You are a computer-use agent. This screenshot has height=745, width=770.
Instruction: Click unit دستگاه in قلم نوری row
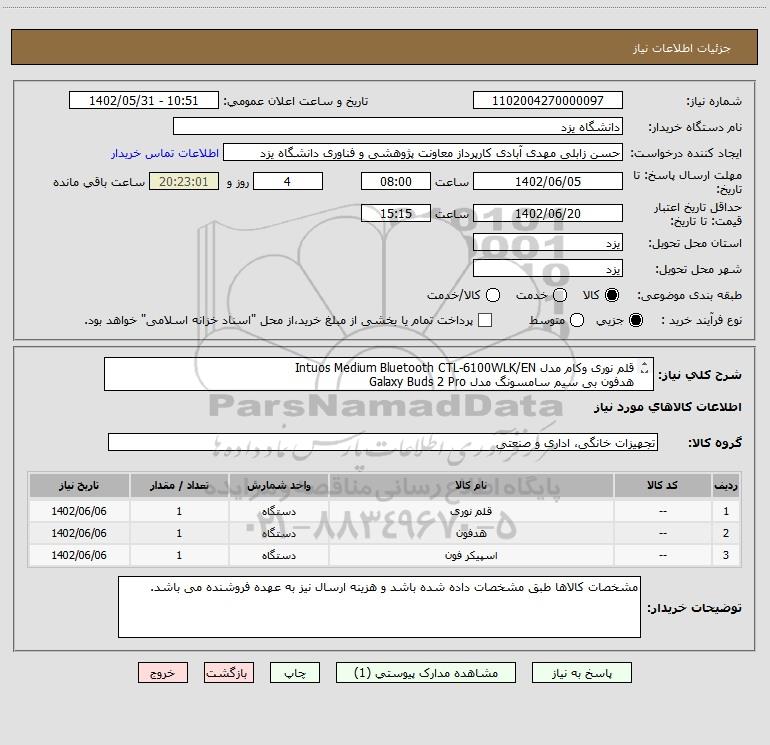(278, 511)
